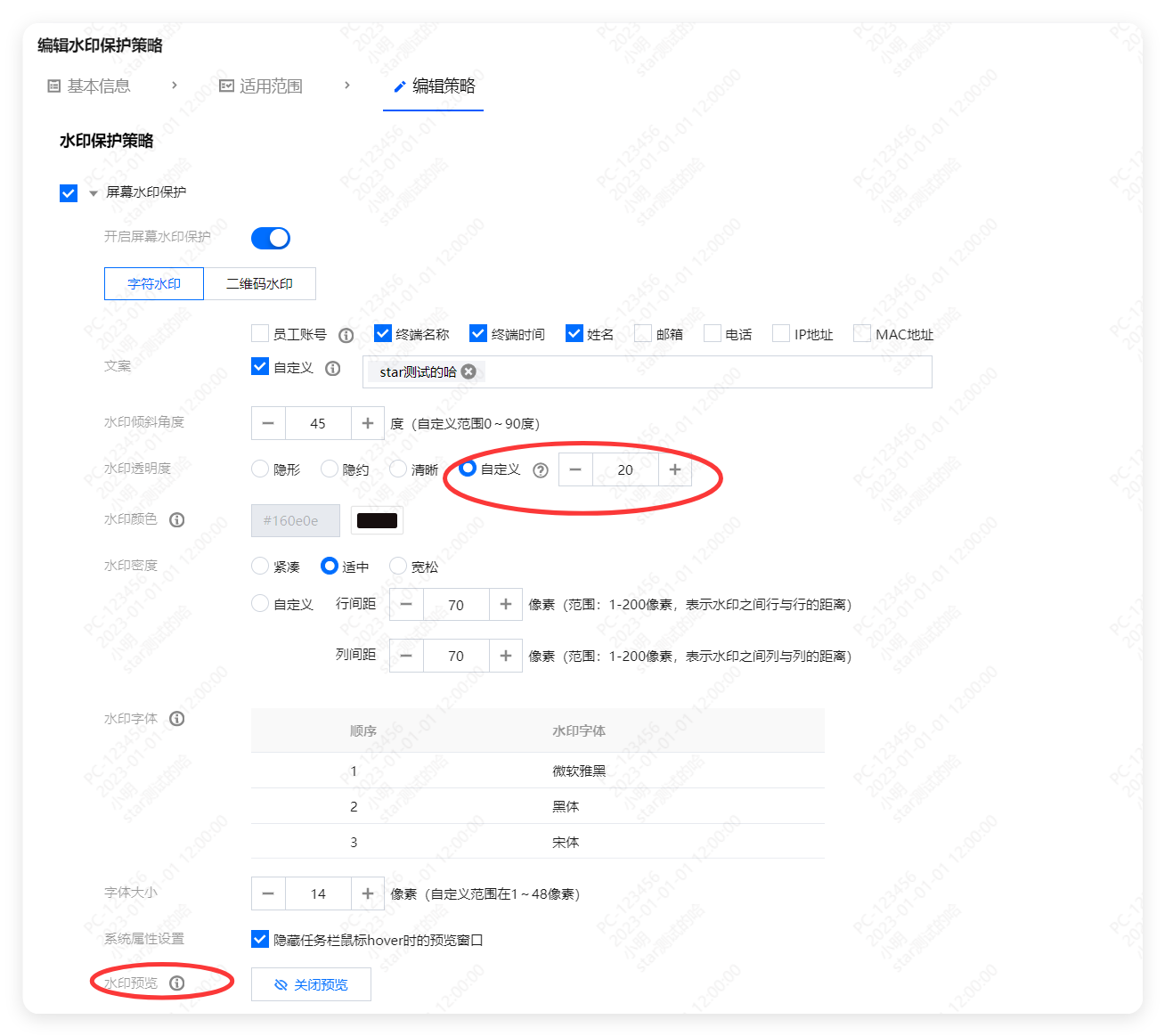The image size is (1165, 1036).
Task: Collapse the 屏幕水印保护 tree arrow
Action: click(x=93, y=193)
